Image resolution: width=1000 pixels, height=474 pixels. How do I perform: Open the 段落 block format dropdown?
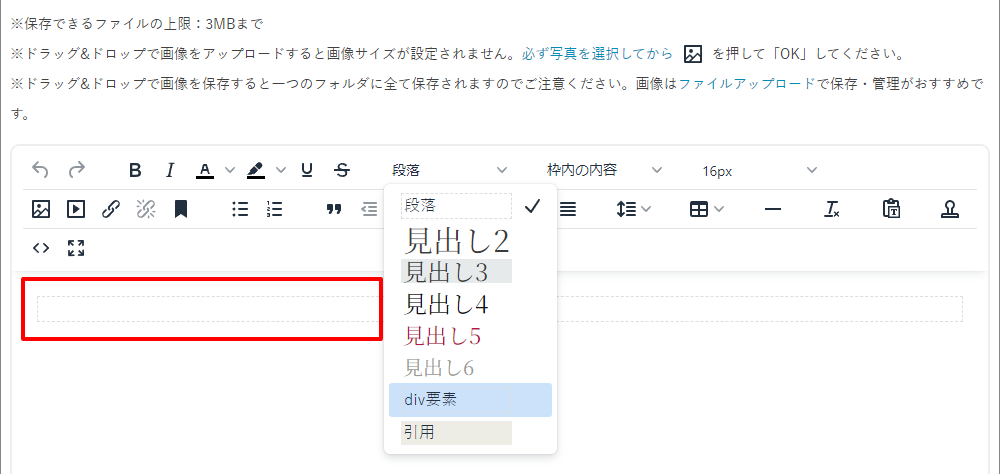[450, 170]
